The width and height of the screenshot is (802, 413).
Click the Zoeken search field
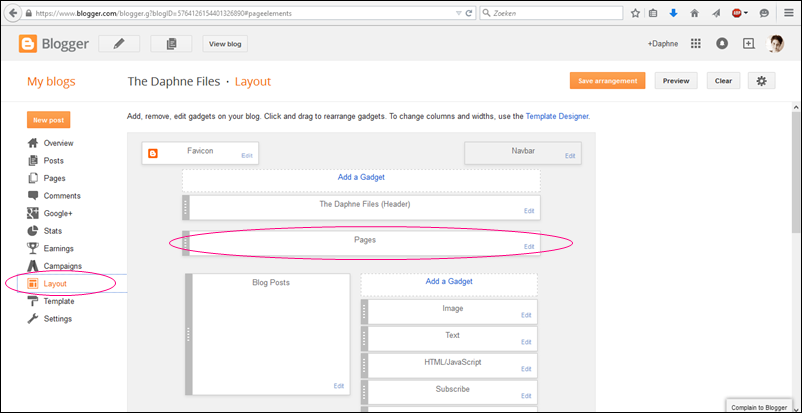pyautogui.click(x=551, y=13)
